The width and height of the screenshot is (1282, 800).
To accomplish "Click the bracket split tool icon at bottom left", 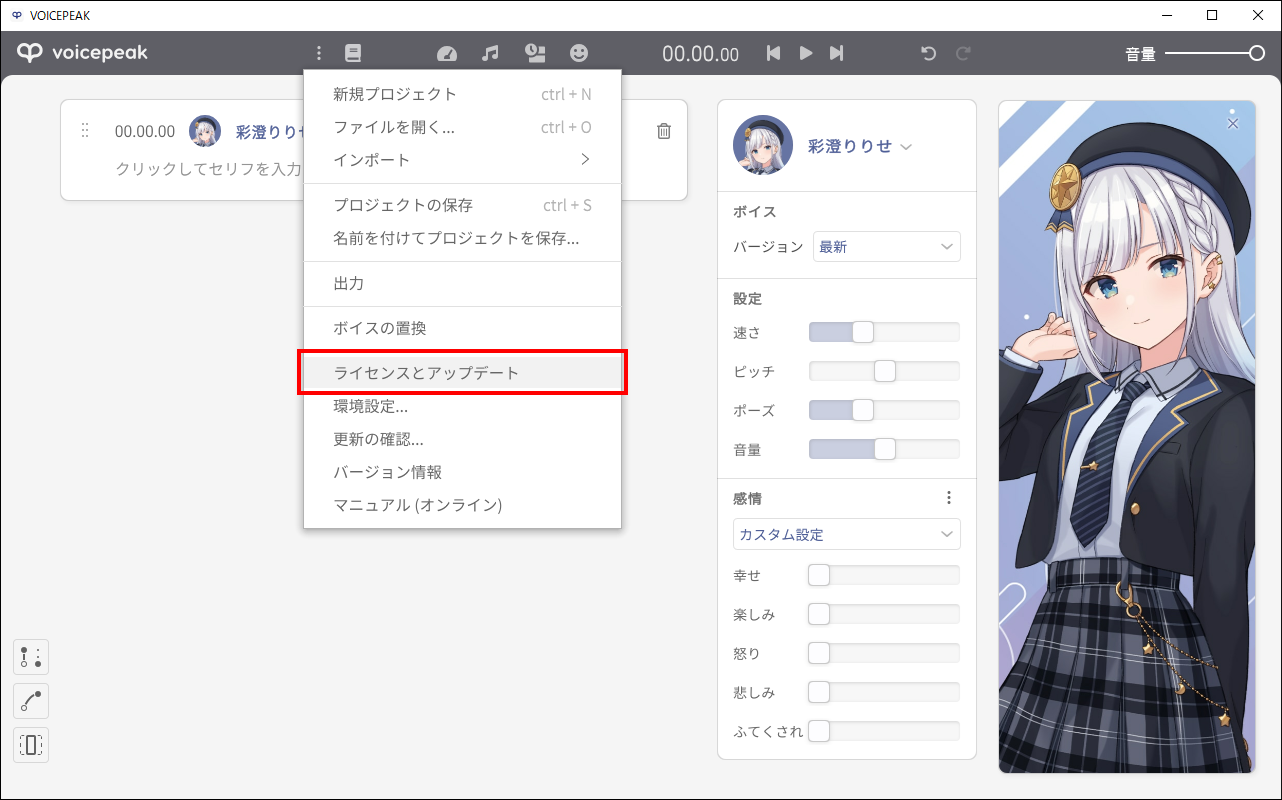I will pyautogui.click(x=31, y=745).
